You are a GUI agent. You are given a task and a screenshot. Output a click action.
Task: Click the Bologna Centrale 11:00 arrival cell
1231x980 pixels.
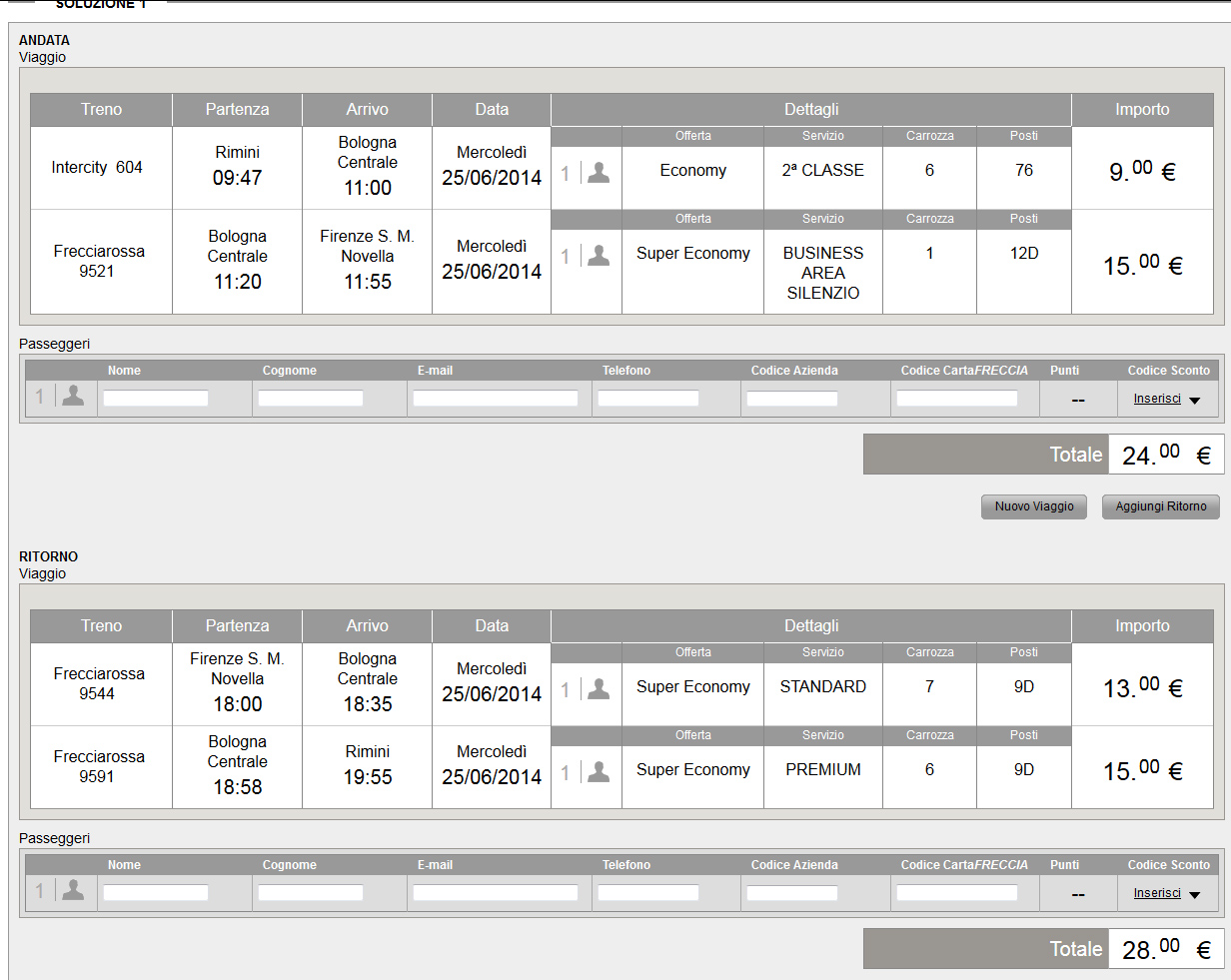(367, 168)
